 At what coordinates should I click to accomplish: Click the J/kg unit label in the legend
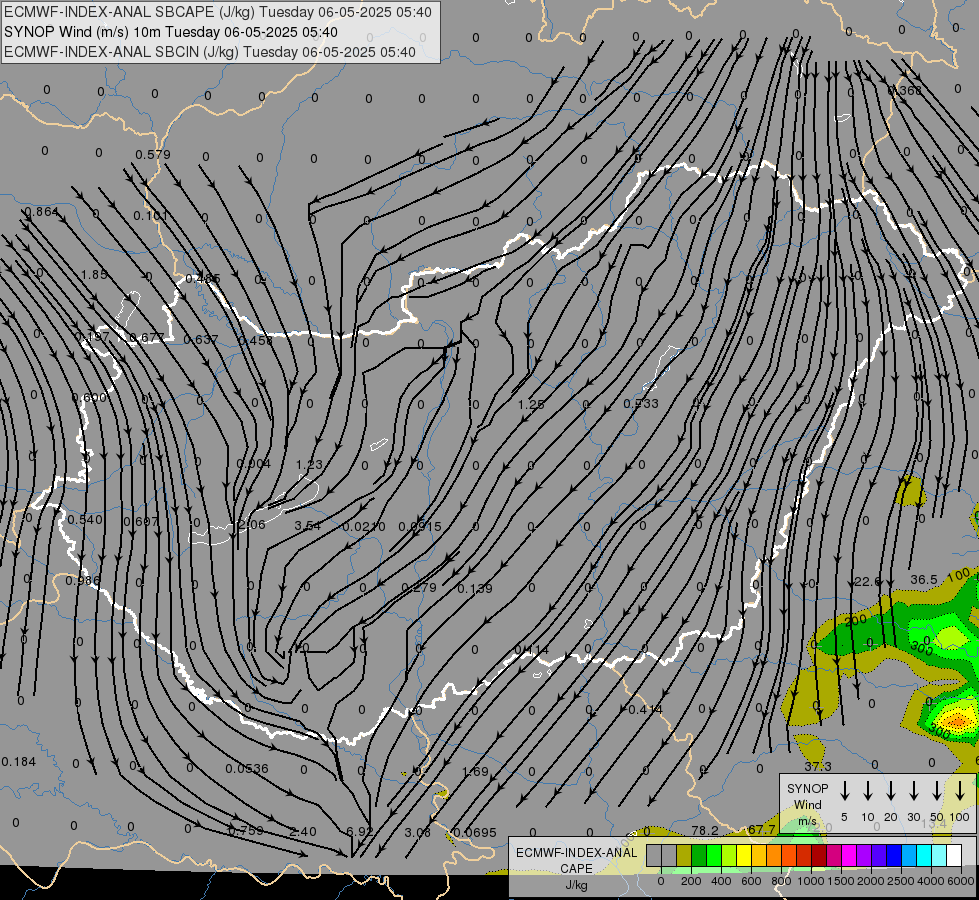tap(576, 885)
